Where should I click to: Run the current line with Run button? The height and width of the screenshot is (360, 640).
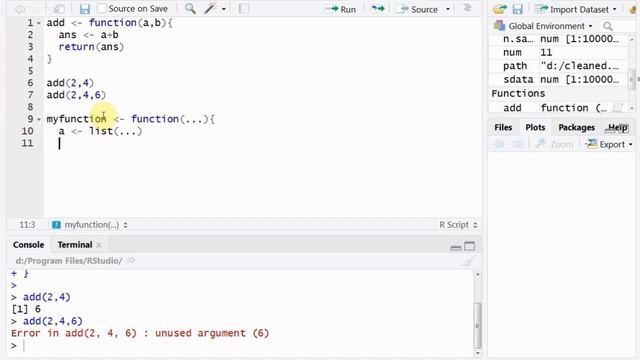[x=341, y=9]
